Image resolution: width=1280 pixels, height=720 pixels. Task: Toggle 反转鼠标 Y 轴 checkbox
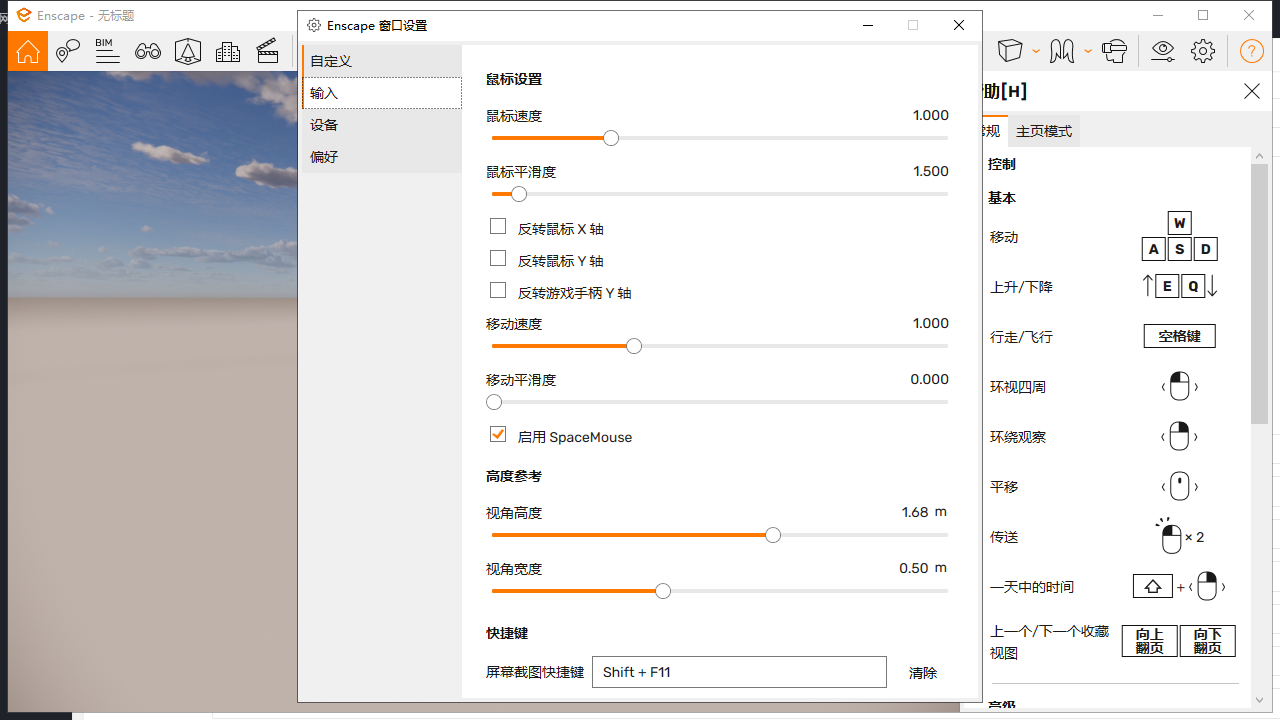click(x=498, y=259)
